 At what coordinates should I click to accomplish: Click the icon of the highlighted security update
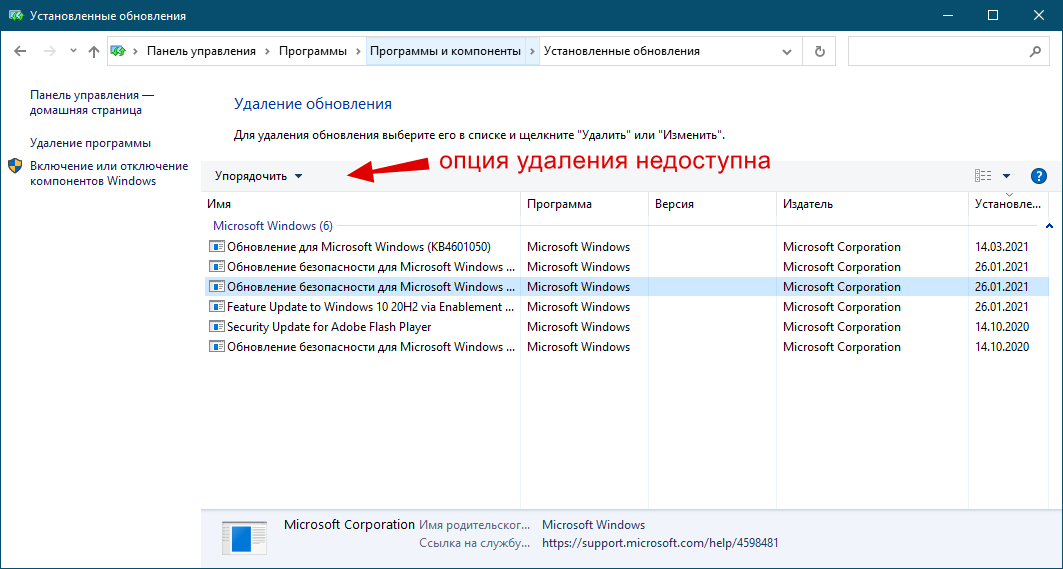pos(216,287)
